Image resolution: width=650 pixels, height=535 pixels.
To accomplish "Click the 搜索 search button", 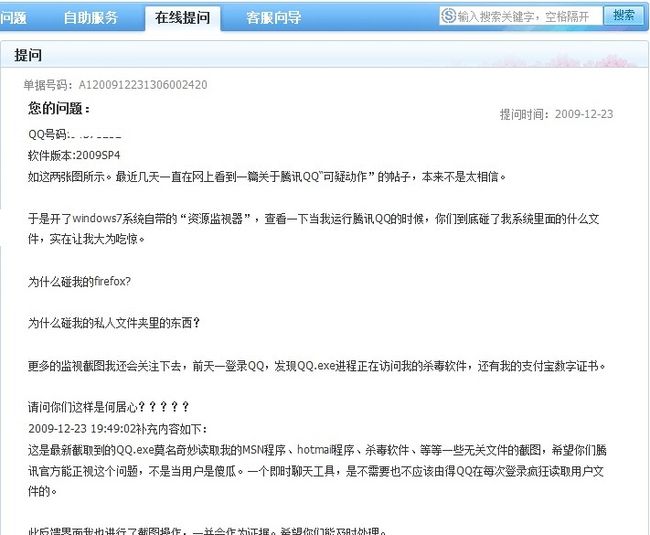I will pos(624,16).
